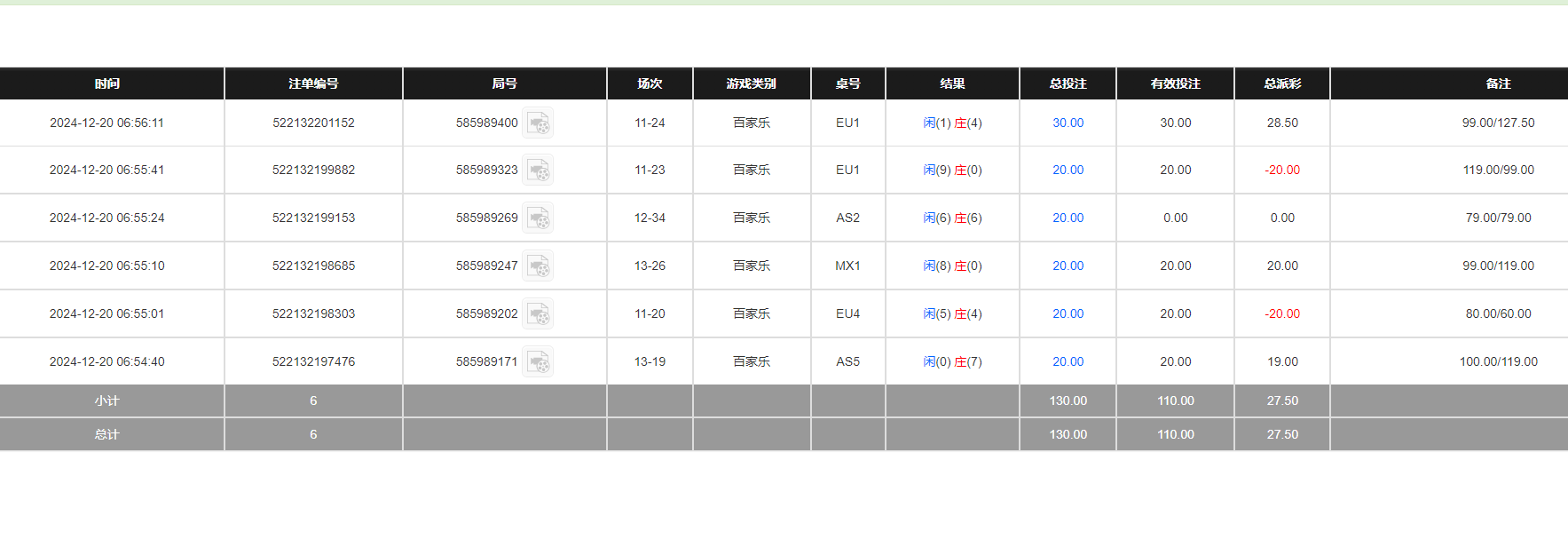Click the 闲(1) 庄(4) result cell
The image size is (1568, 555).
[952, 123]
